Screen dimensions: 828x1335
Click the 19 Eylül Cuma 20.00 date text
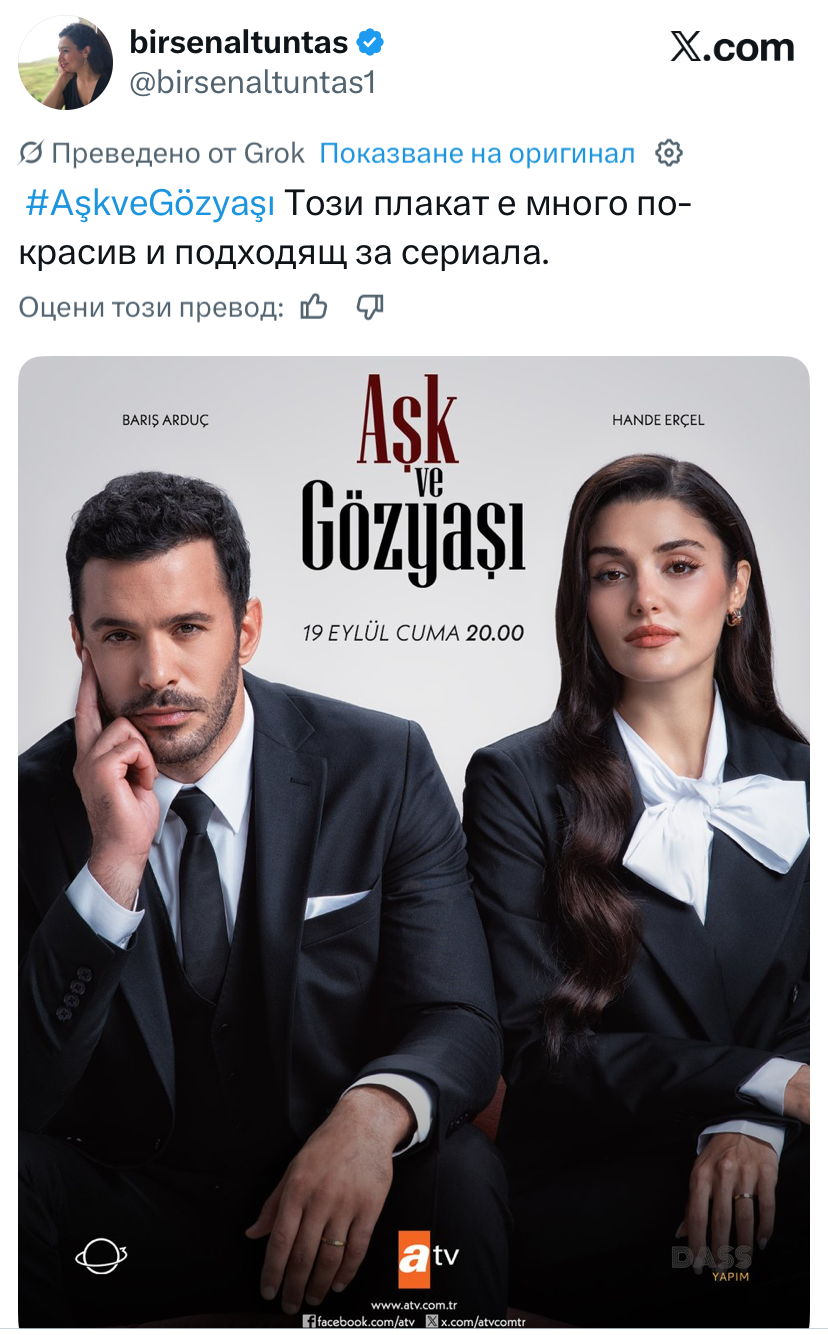coord(413,632)
